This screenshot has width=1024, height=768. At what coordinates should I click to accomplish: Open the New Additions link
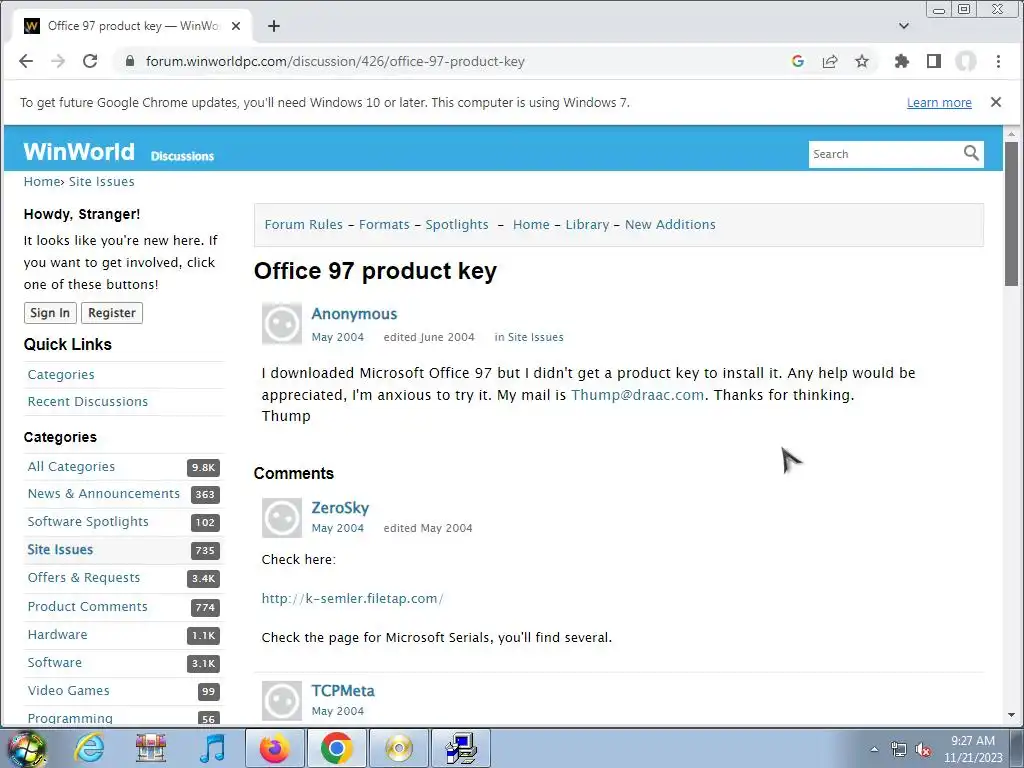click(670, 225)
